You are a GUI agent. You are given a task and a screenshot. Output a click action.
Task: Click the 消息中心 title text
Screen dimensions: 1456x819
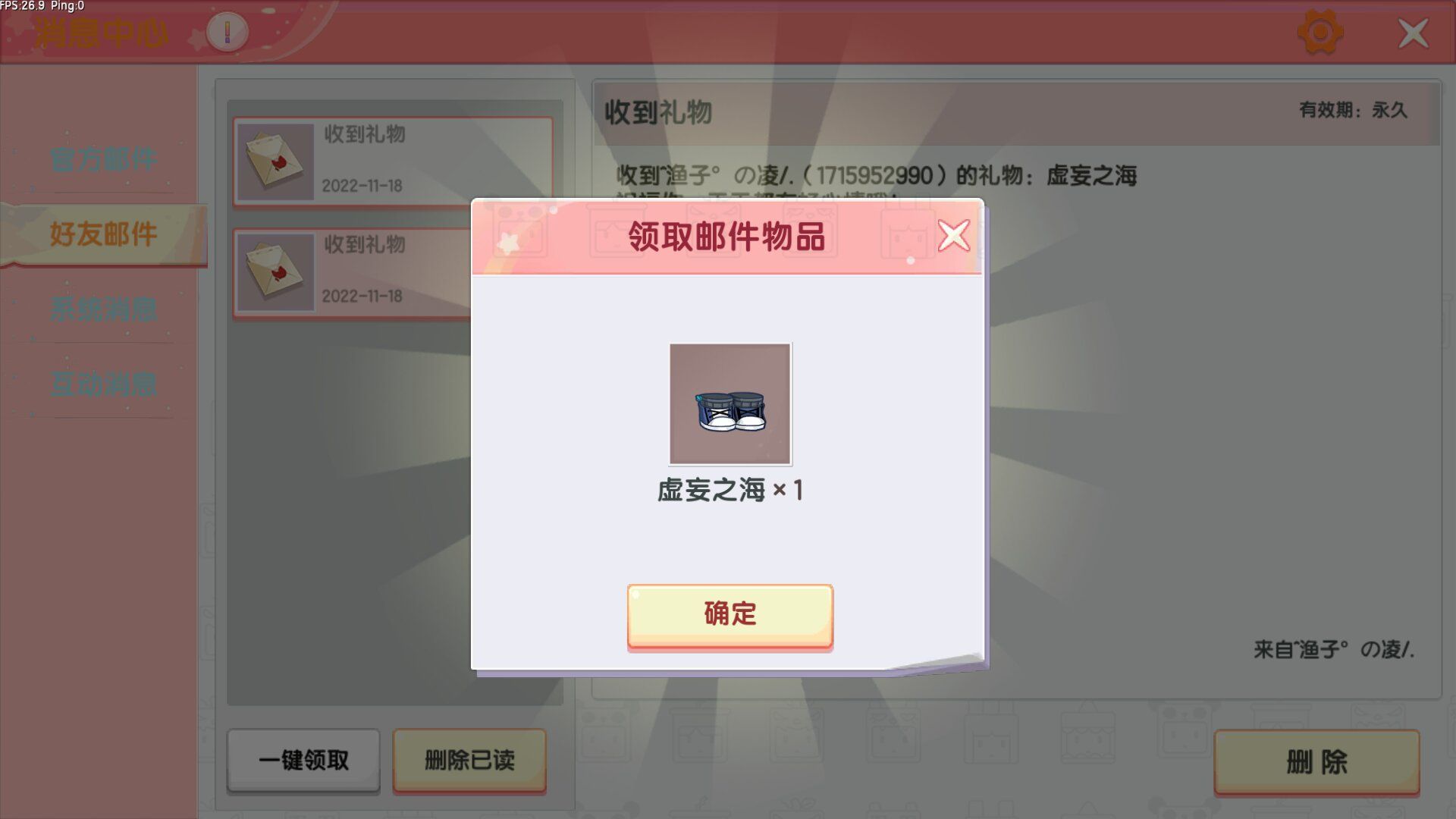tap(102, 33)
